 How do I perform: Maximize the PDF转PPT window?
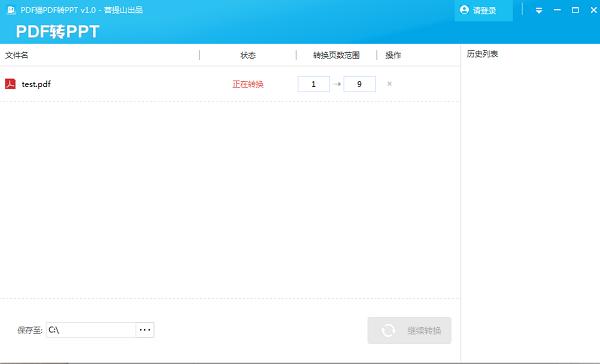point(575,10)
